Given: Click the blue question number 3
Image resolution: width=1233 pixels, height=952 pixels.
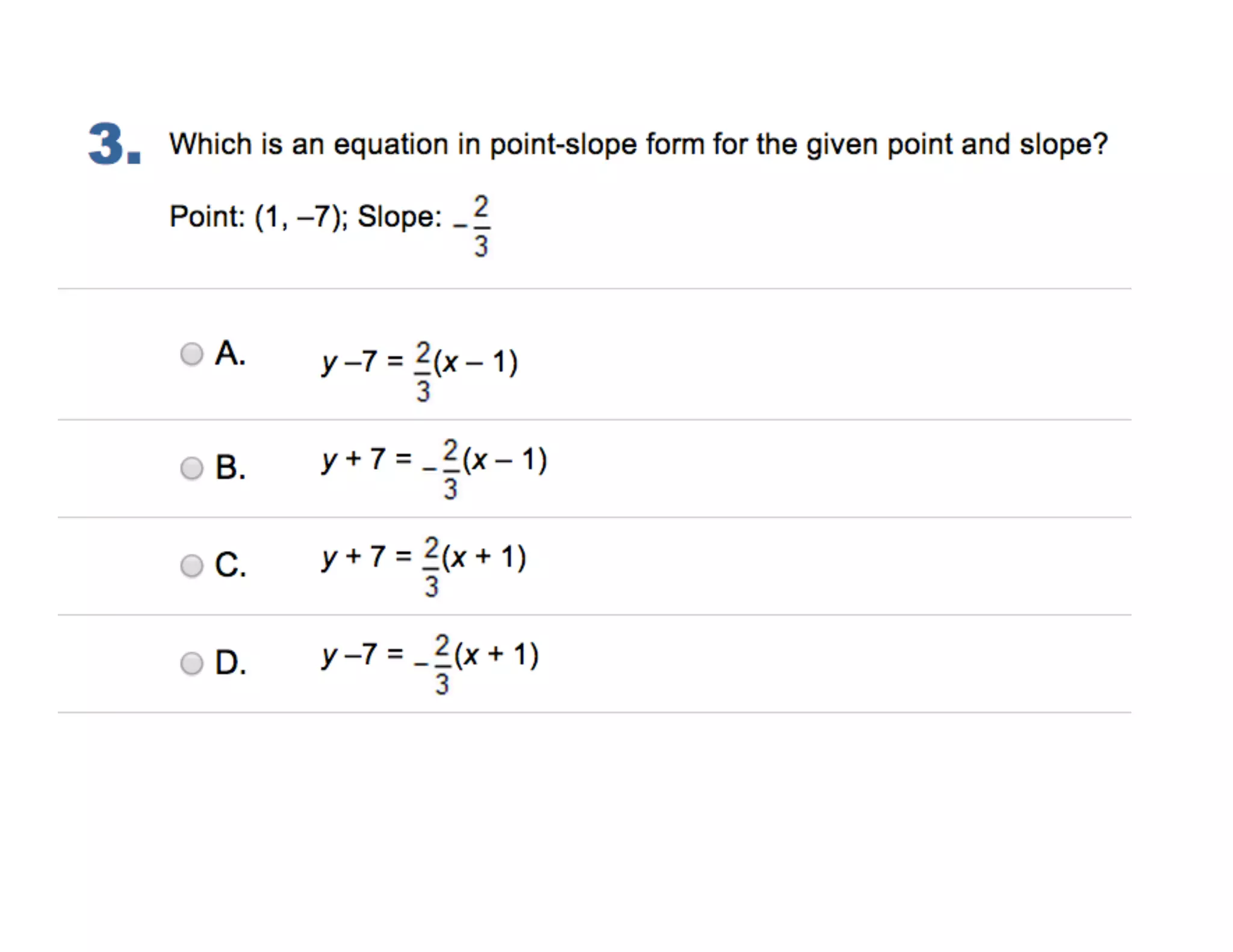Looking at the screenshot, I should (x=114, y=143).
